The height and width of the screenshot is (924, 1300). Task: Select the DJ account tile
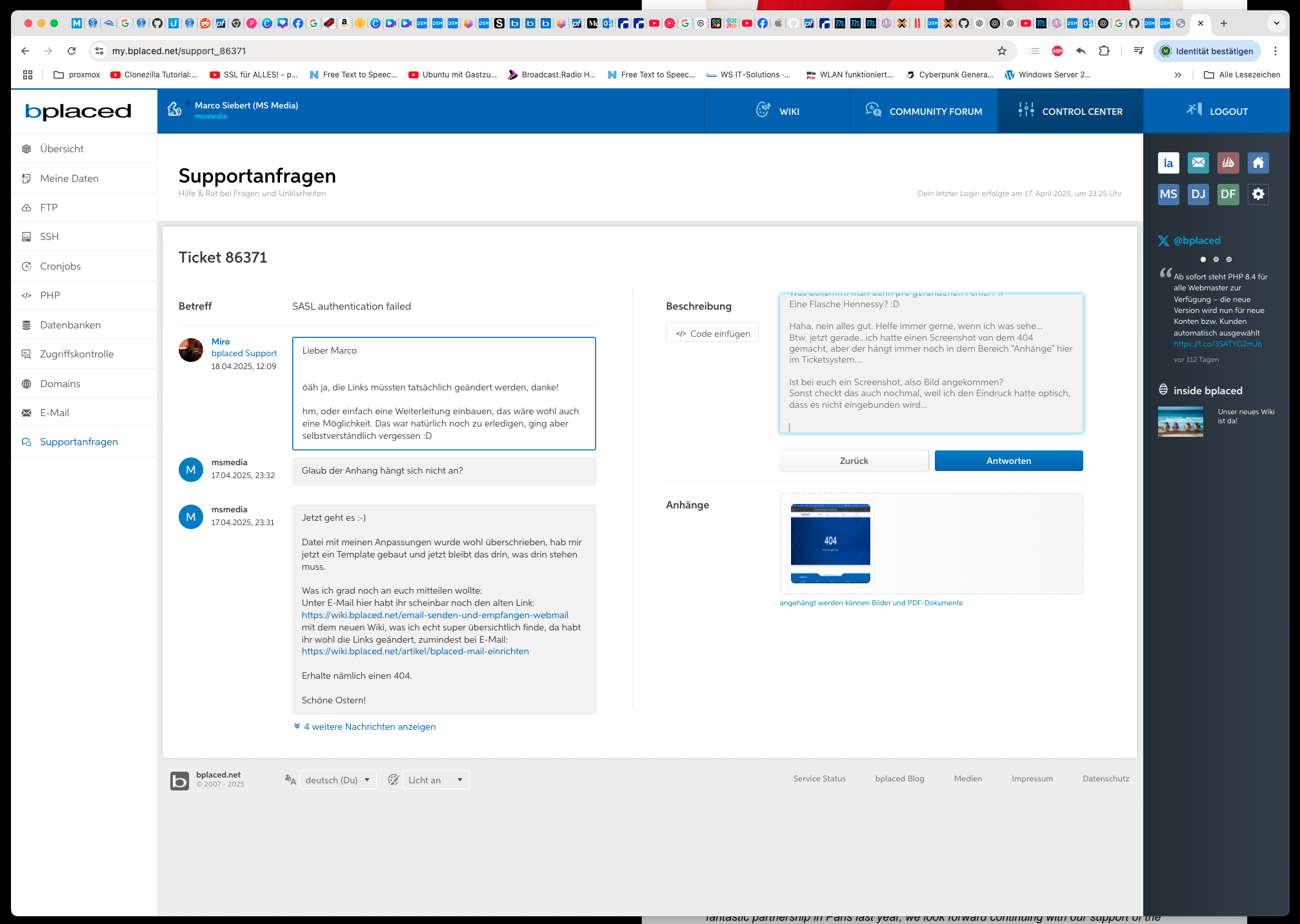1198,194
